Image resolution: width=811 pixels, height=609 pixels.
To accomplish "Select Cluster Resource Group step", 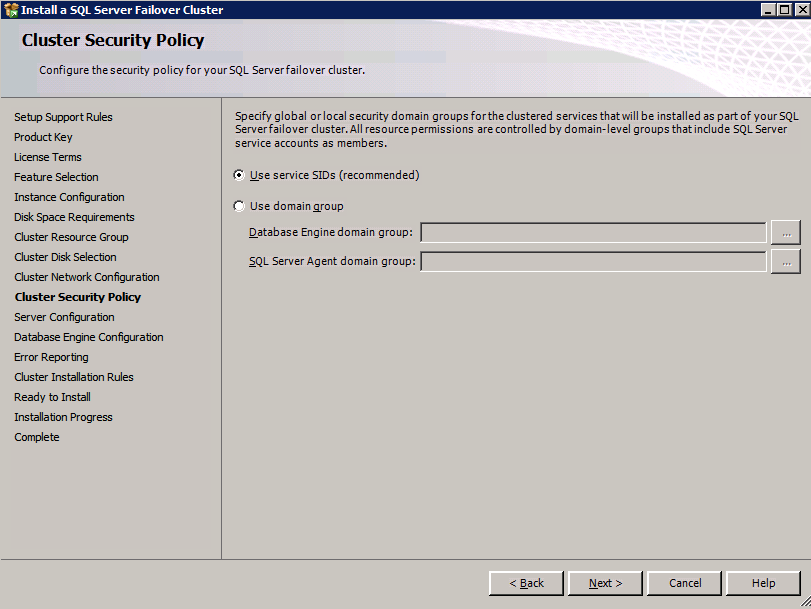I will pyautogui.click(x=71, y=237).
